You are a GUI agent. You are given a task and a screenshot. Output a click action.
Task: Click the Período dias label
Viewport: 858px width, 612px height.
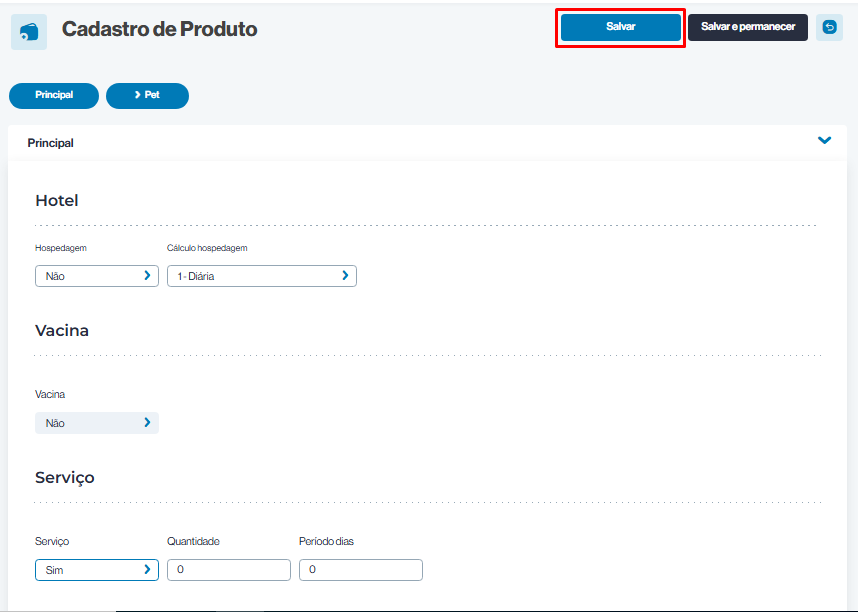(326, 541)
